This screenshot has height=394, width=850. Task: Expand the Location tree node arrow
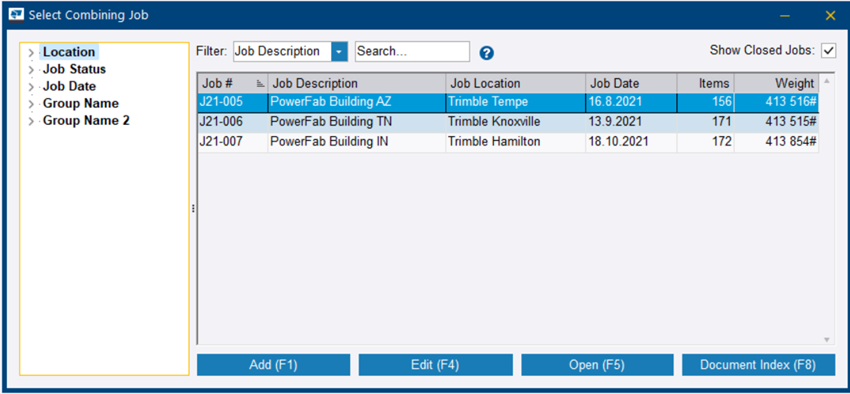tap(31, 53)
